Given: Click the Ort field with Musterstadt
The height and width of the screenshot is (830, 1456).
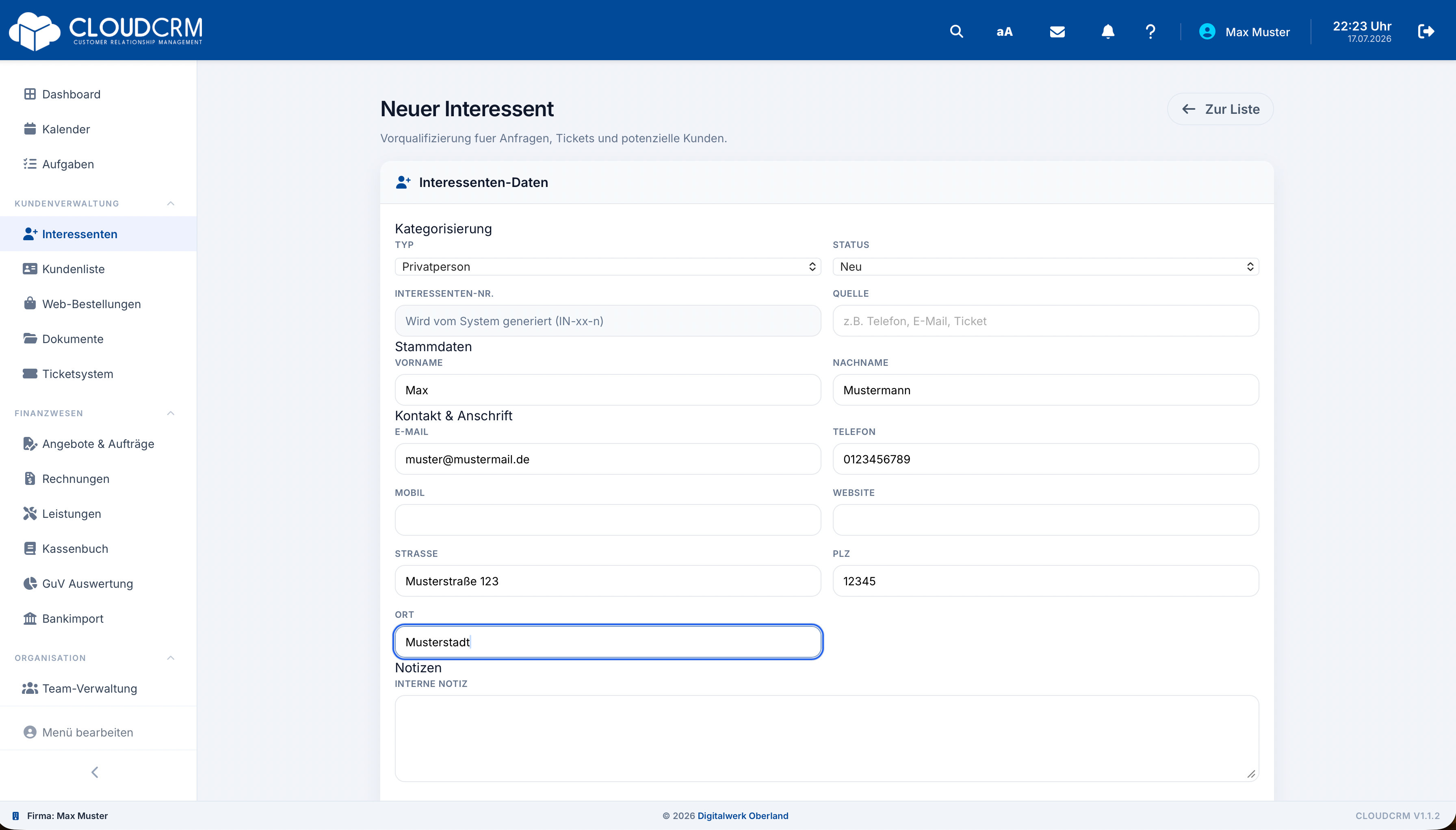Looking at the screenshot, I should coord(607,641).
